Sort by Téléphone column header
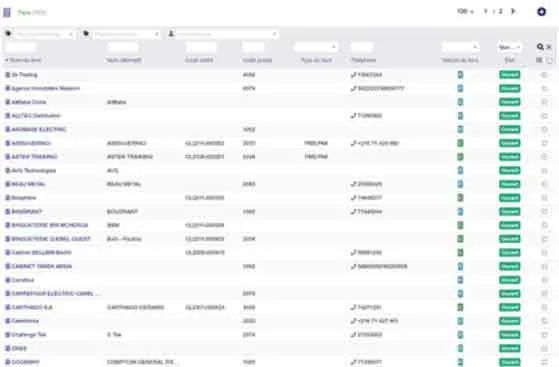This screenshot has width=559, height=367. (x=364, y=60)
